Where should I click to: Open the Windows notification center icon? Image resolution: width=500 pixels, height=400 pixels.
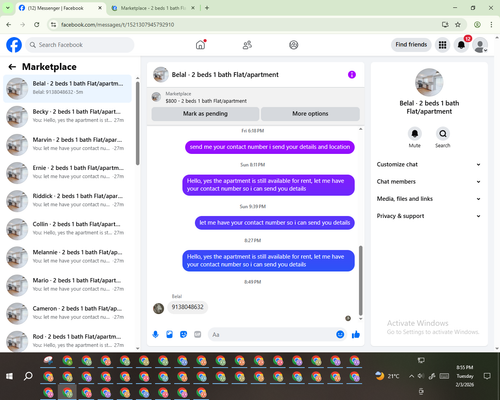coord(487,376)
